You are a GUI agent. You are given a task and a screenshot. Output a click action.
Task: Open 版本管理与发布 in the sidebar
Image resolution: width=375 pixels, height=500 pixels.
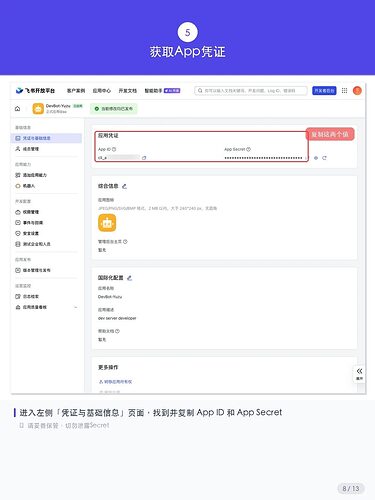pos(33,270)
